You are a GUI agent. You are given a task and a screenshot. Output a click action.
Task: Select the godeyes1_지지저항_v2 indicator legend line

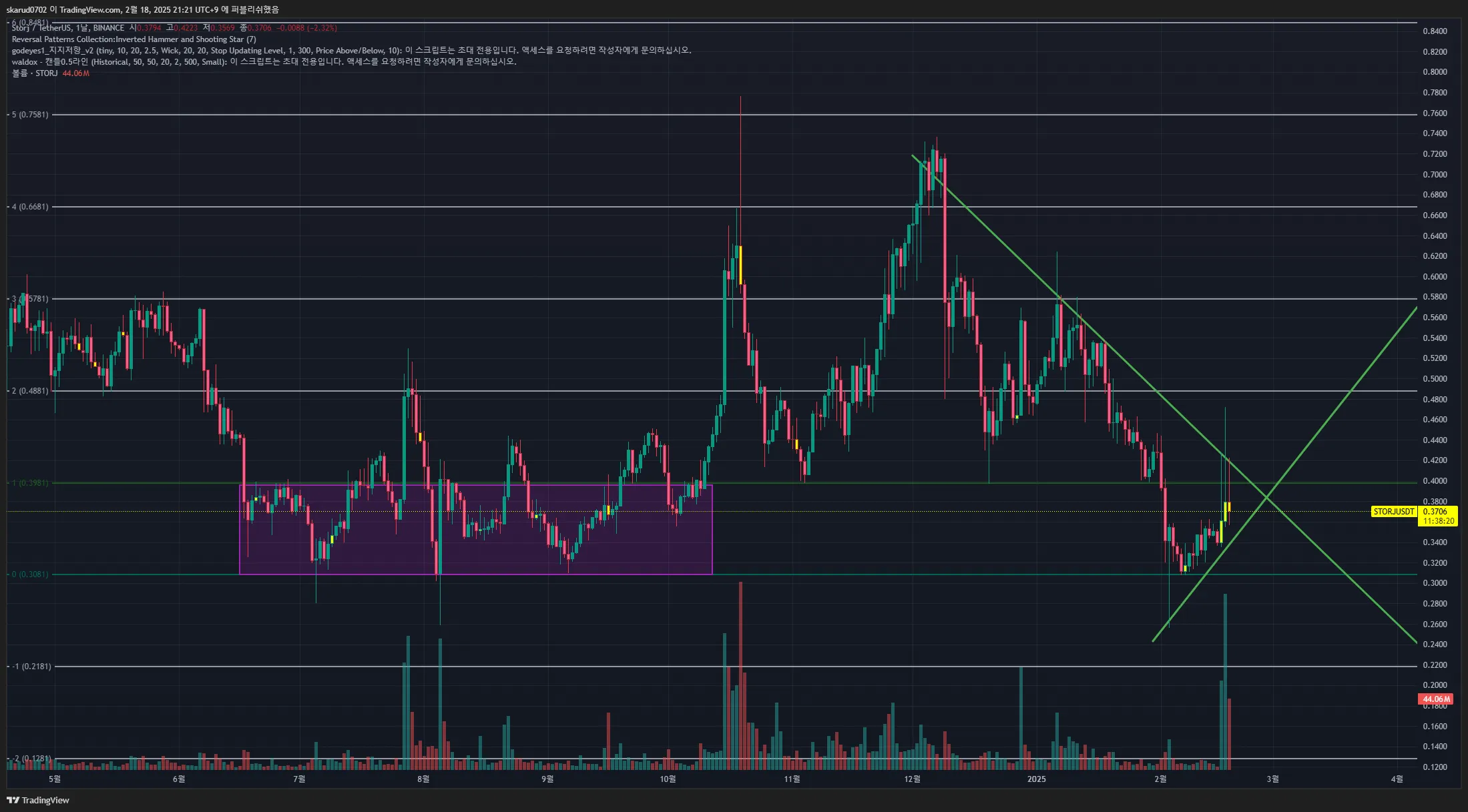pyautogui.click(x=351, y=51)
